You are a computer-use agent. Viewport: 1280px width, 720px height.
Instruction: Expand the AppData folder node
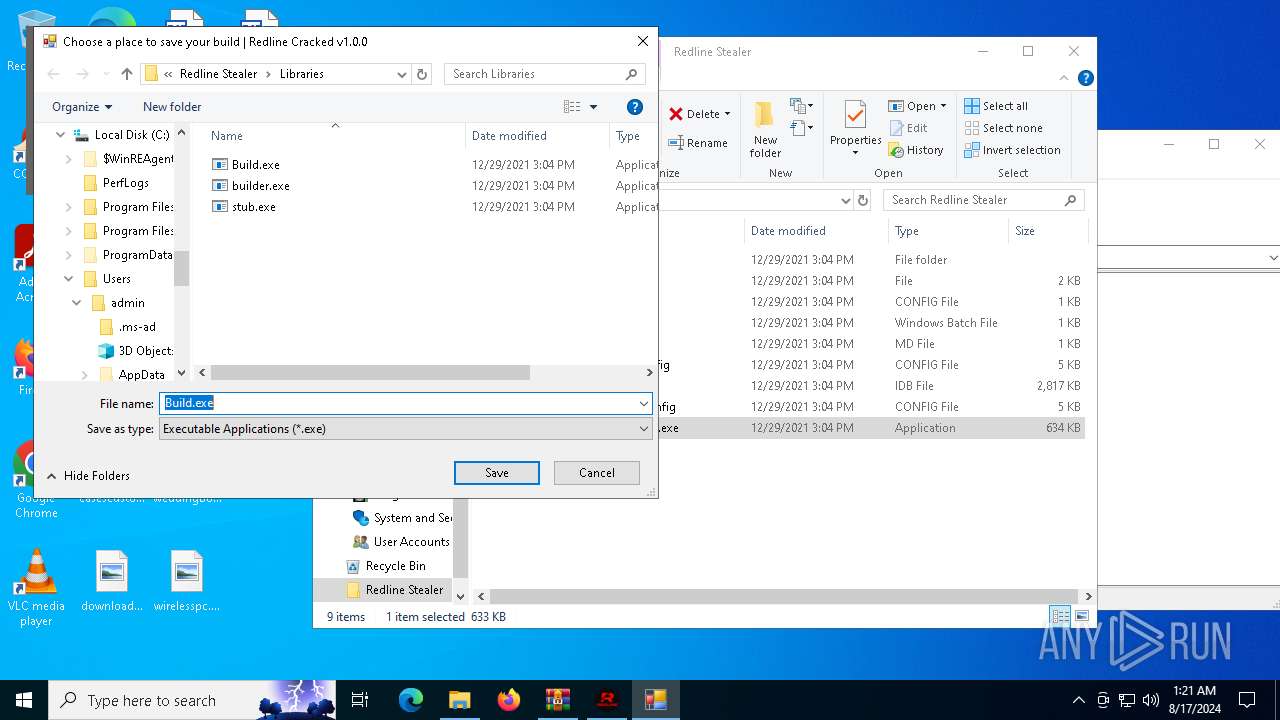pyautogui.click(x=84, y=375)
